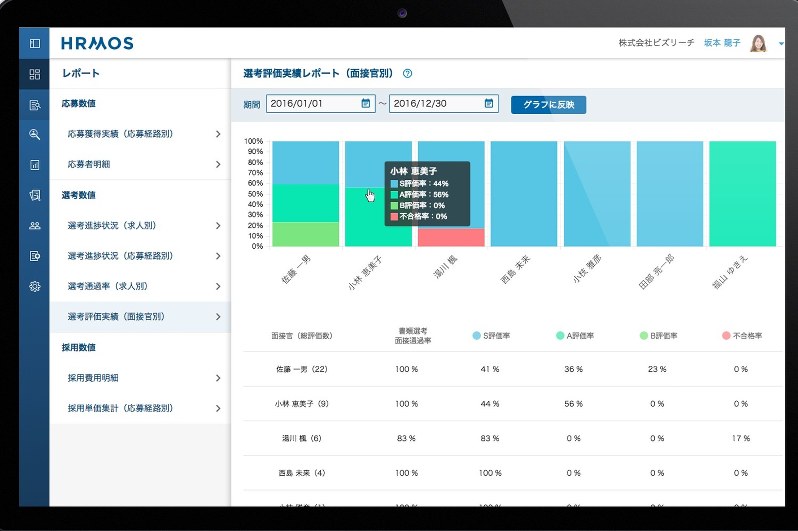Open the candidate search magnifier icon

[x=35, y=135]
